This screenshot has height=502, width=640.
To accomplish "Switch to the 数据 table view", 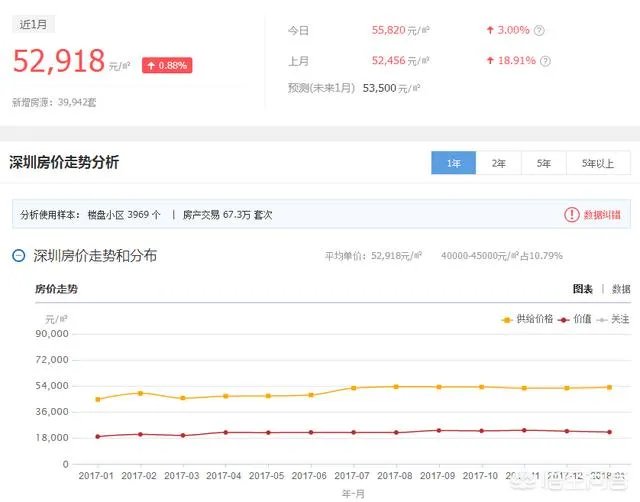I will click(621, 289).
